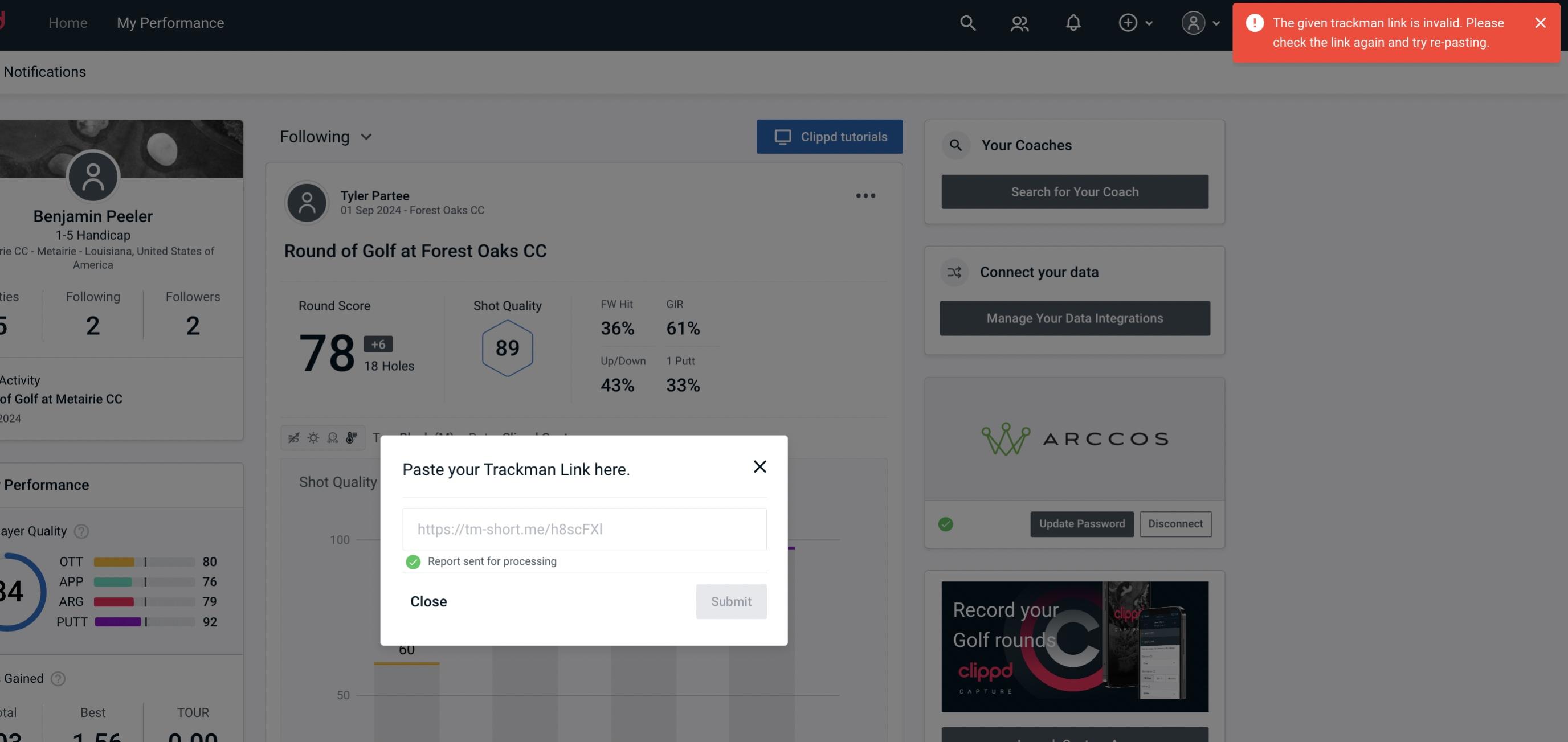Expand the Following feed dropdown
The height and width of the screenshot is (742, 1568).
click(326, 136)
